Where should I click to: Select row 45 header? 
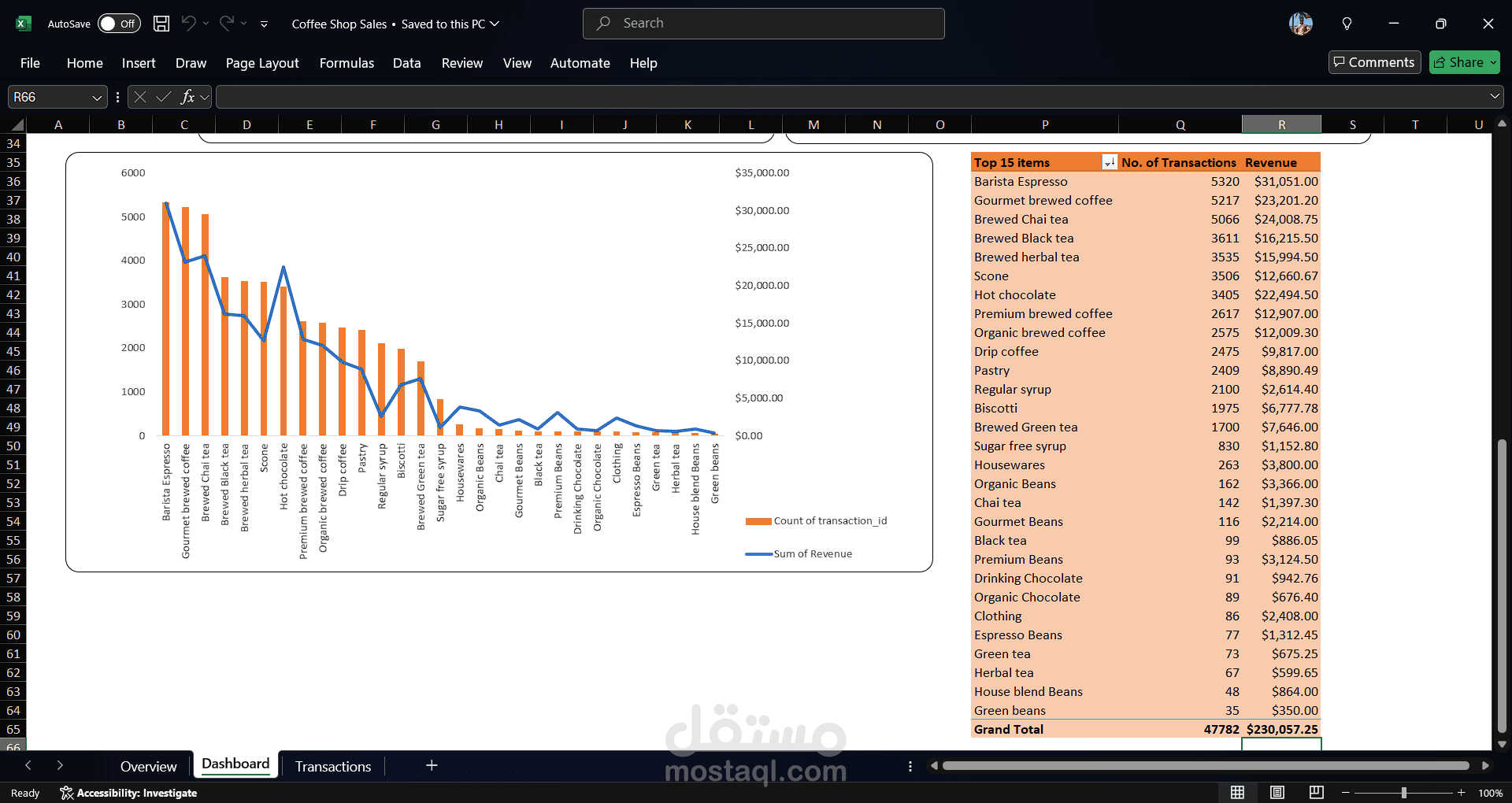[13, 351]
